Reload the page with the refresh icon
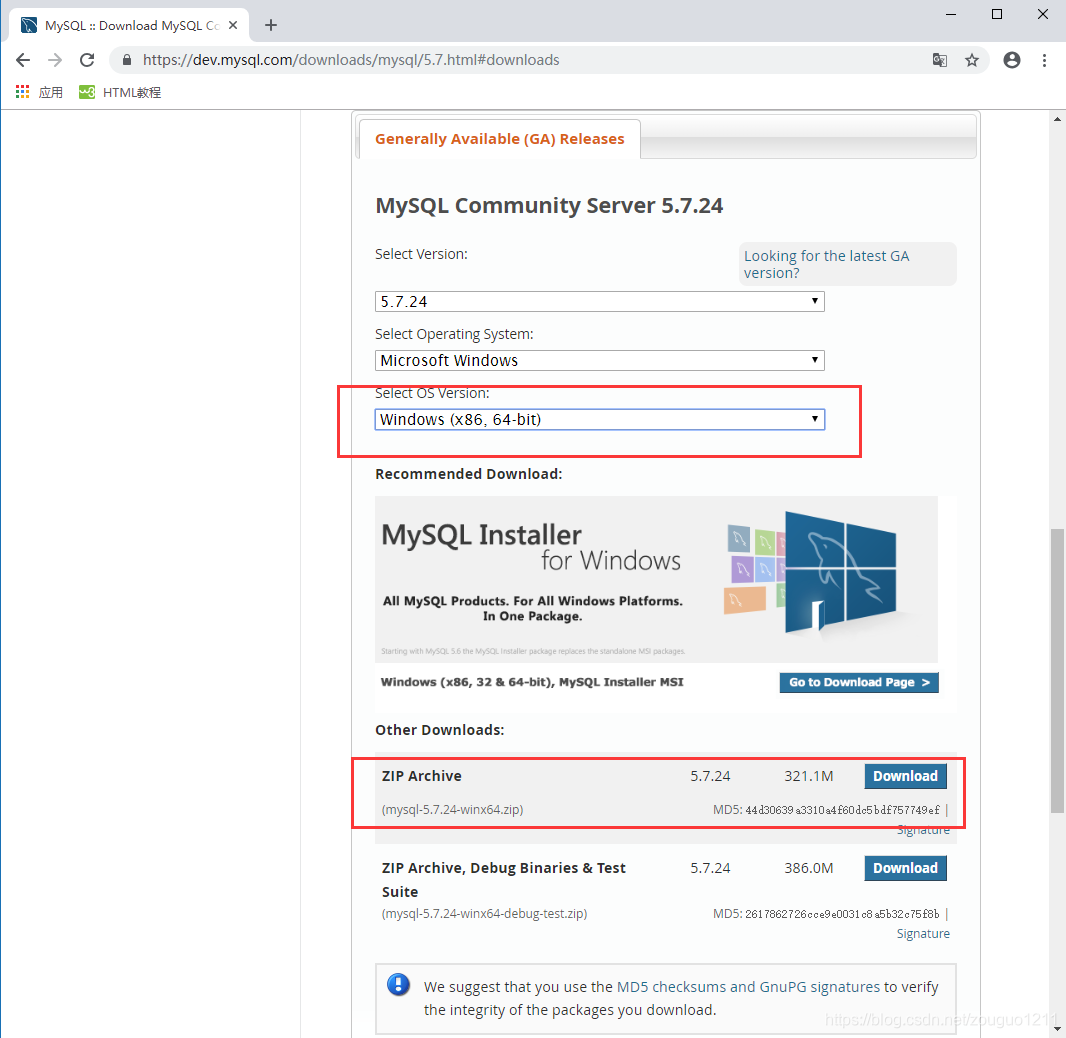This screenshot has height=1038, width=1066. (x=87, y=60)
